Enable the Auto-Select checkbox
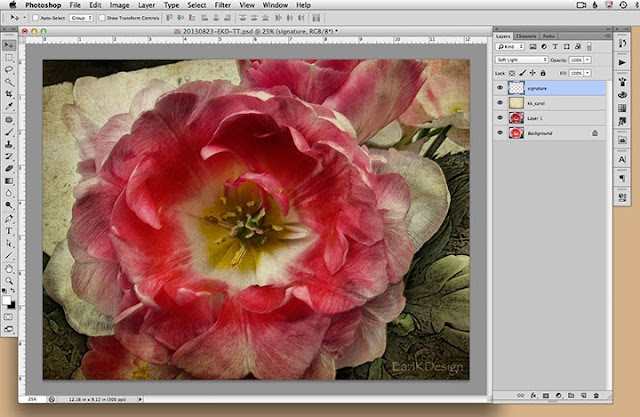This screenshot has width=640, height=417. point(33,19)
